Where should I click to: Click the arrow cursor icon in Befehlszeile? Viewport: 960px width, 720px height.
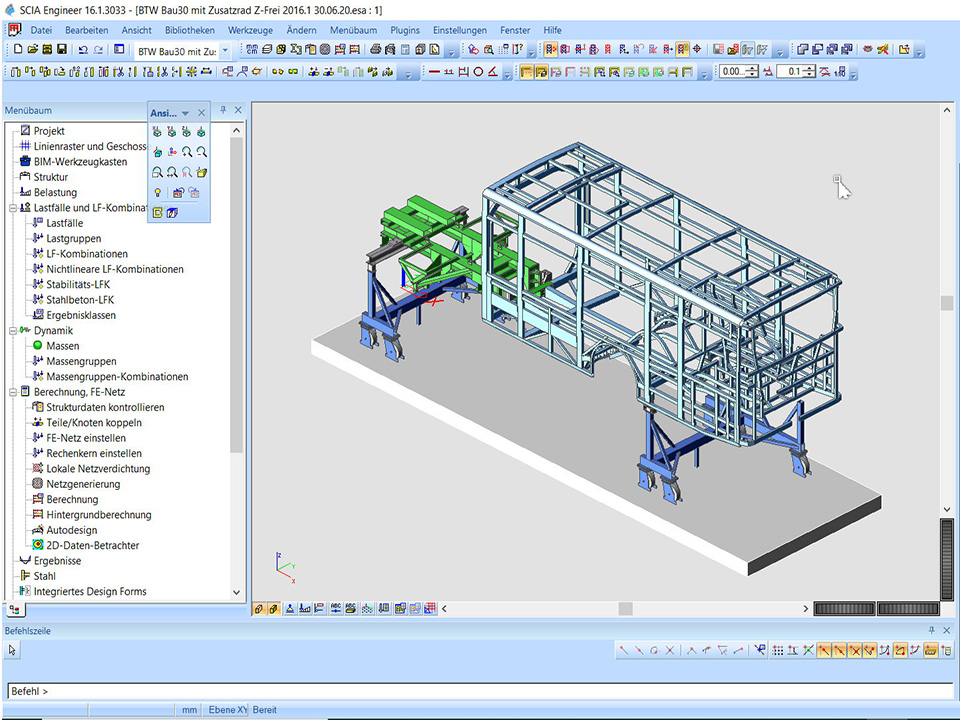coord(12,650)
